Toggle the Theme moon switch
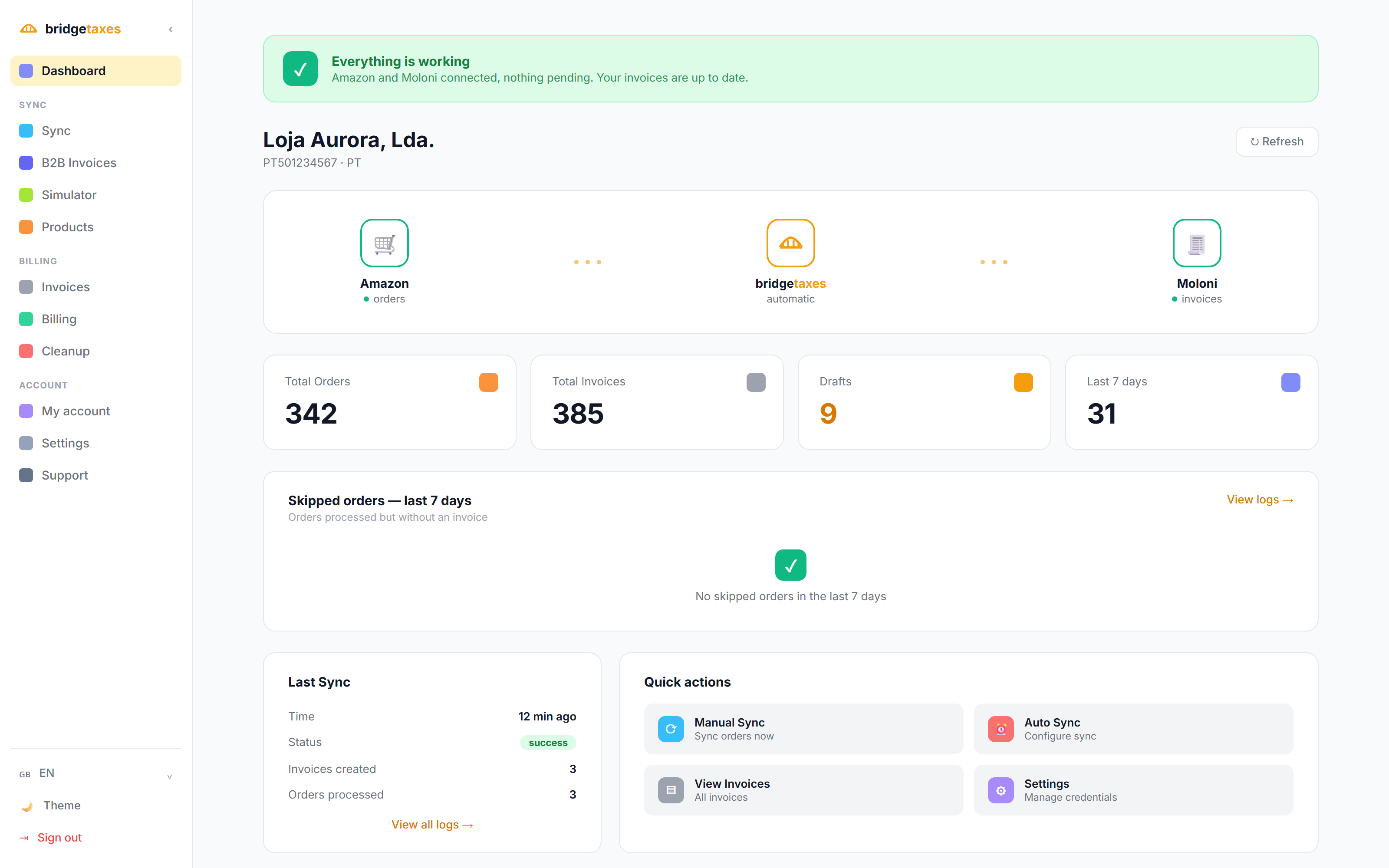This screenshot has width=1389, height=868. 27,806
